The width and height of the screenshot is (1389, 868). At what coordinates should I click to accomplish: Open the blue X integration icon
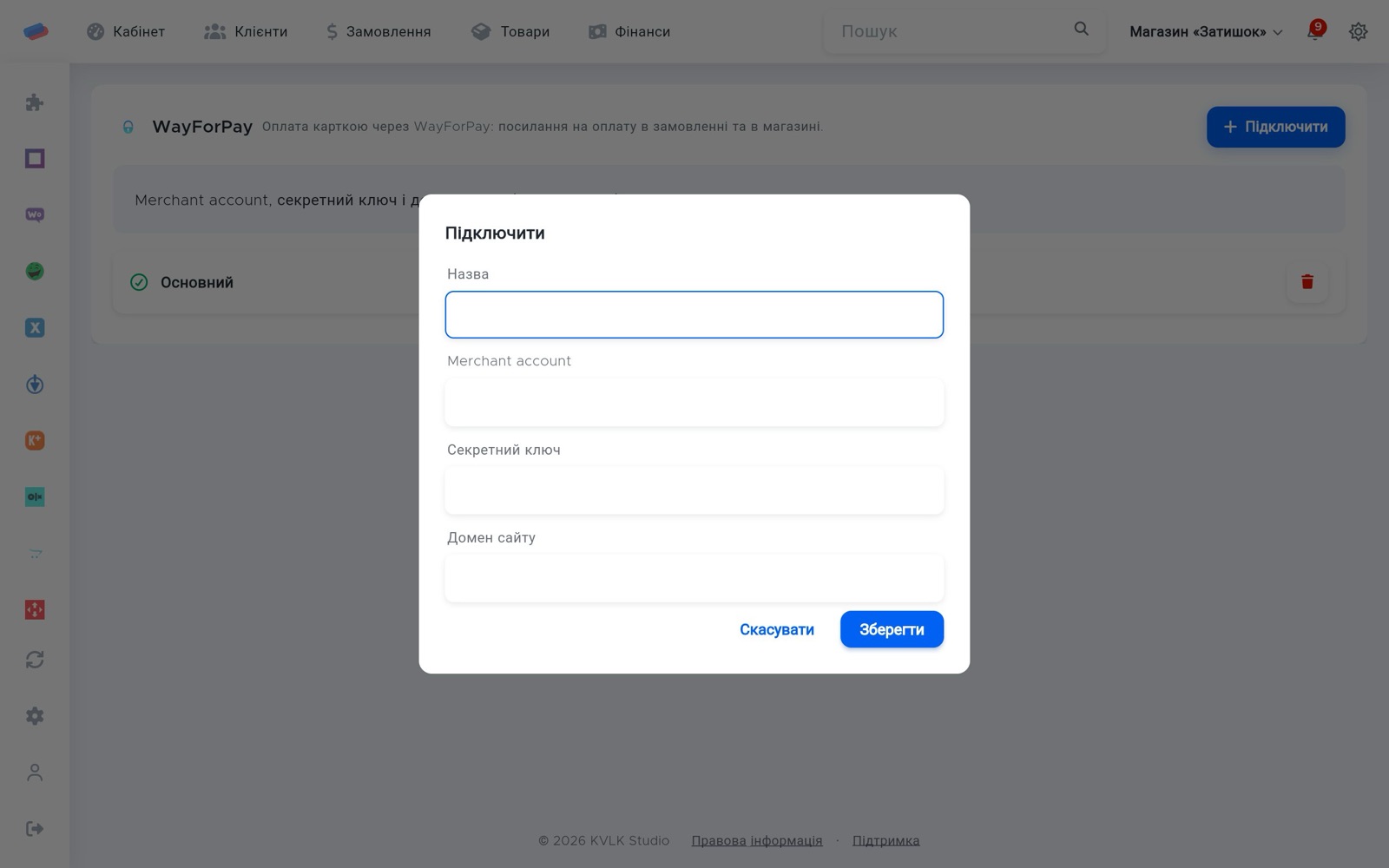[35, 328]
